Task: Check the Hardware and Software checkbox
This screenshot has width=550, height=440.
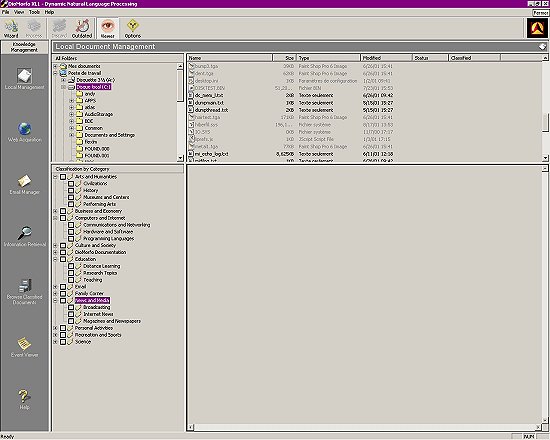Action: pyautogui.click(x=71, y=232)
